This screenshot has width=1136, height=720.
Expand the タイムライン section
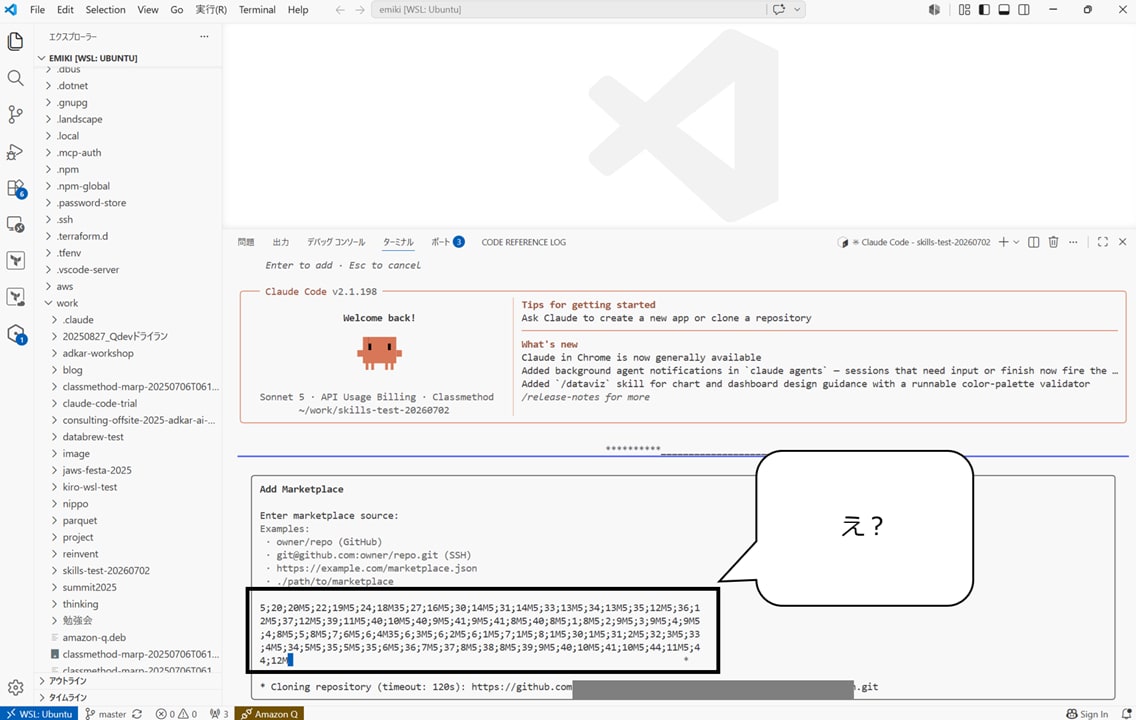[67, 698]
